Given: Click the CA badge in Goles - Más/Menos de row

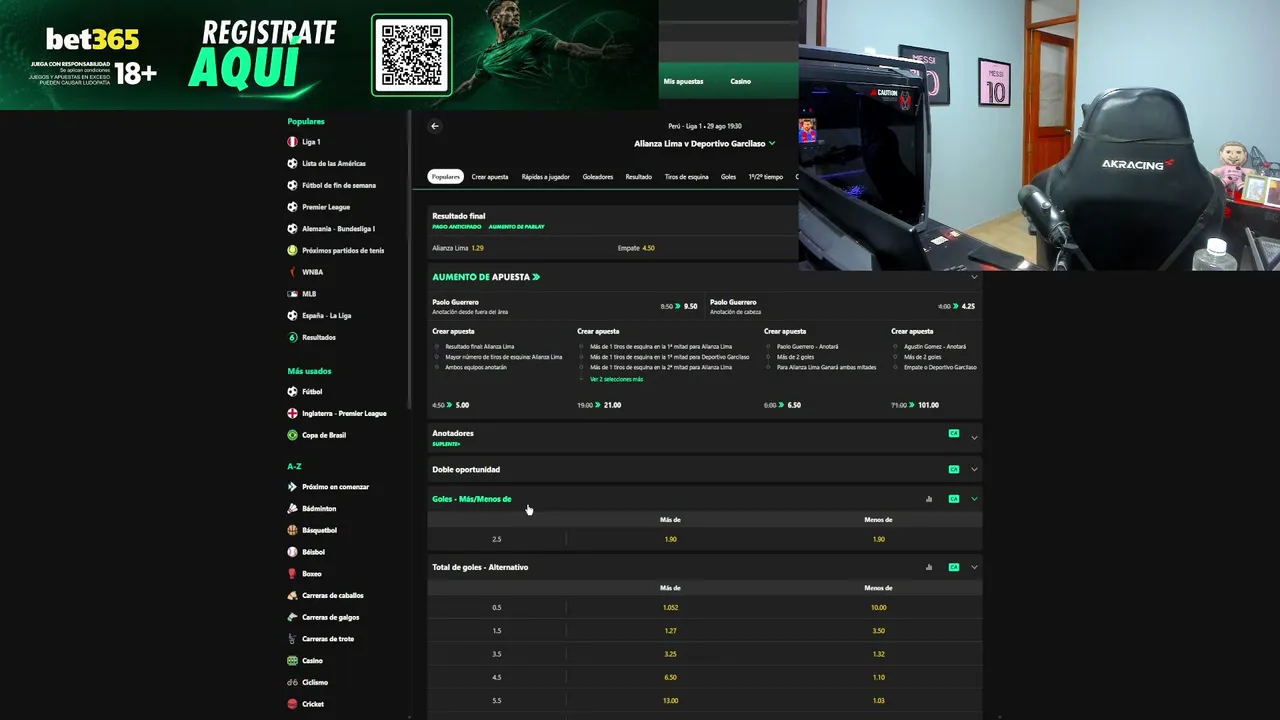Looking at the screenshot, I should tap(954, 499).
